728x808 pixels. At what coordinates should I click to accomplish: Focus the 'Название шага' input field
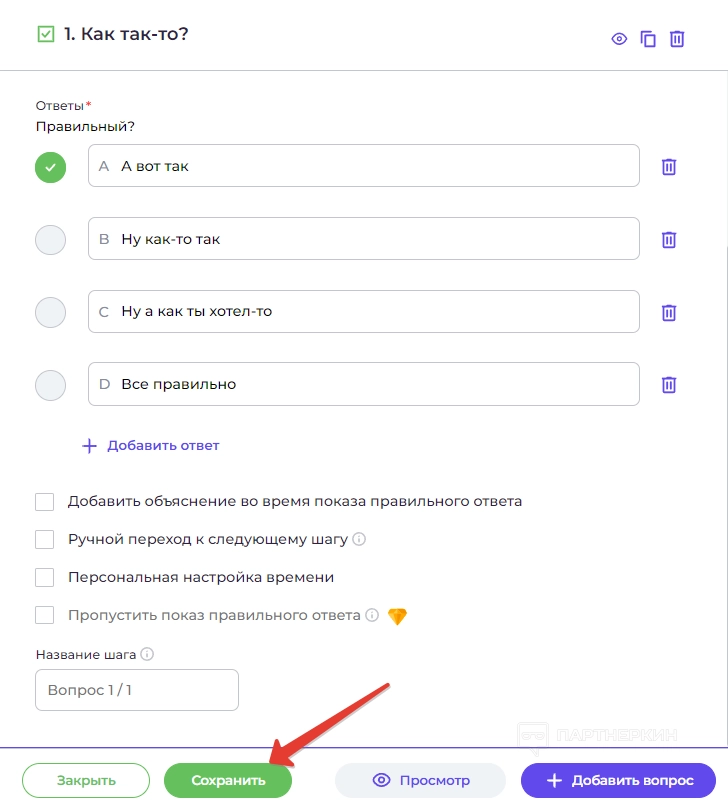point(137,690)
